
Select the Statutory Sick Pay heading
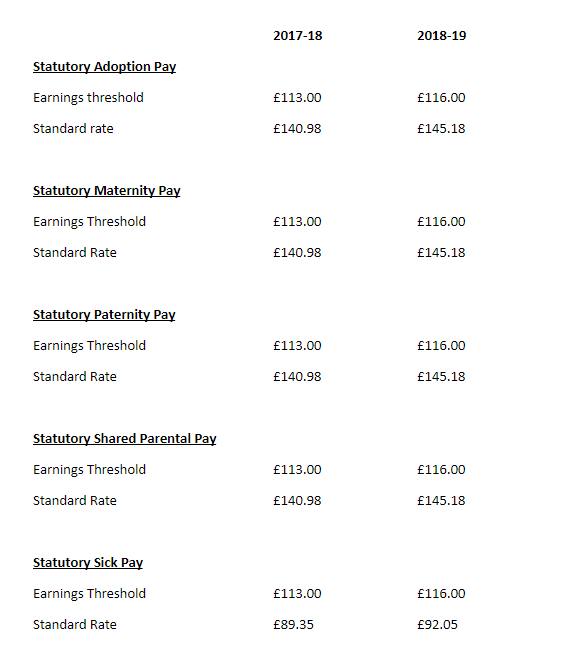(x=88, y=563)
